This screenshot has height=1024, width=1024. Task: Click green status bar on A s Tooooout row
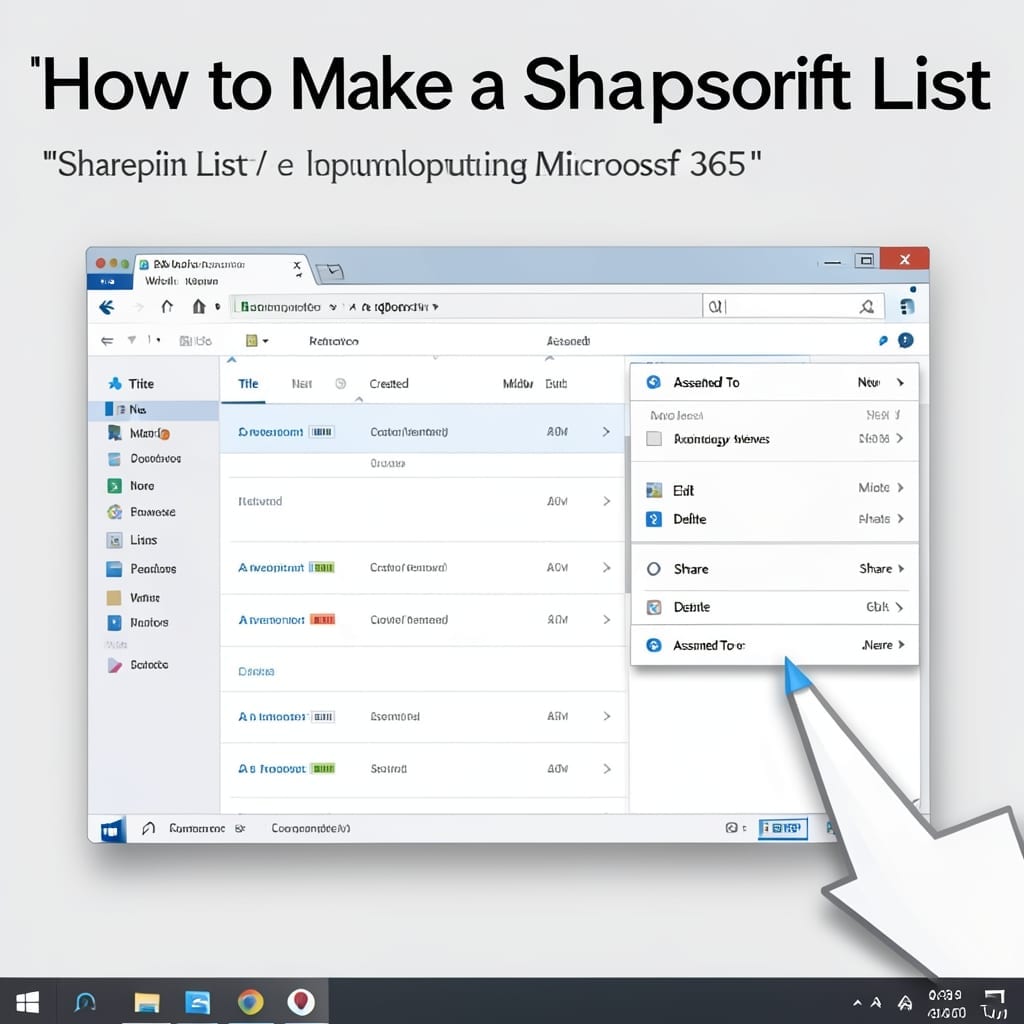tap(323, 769)
